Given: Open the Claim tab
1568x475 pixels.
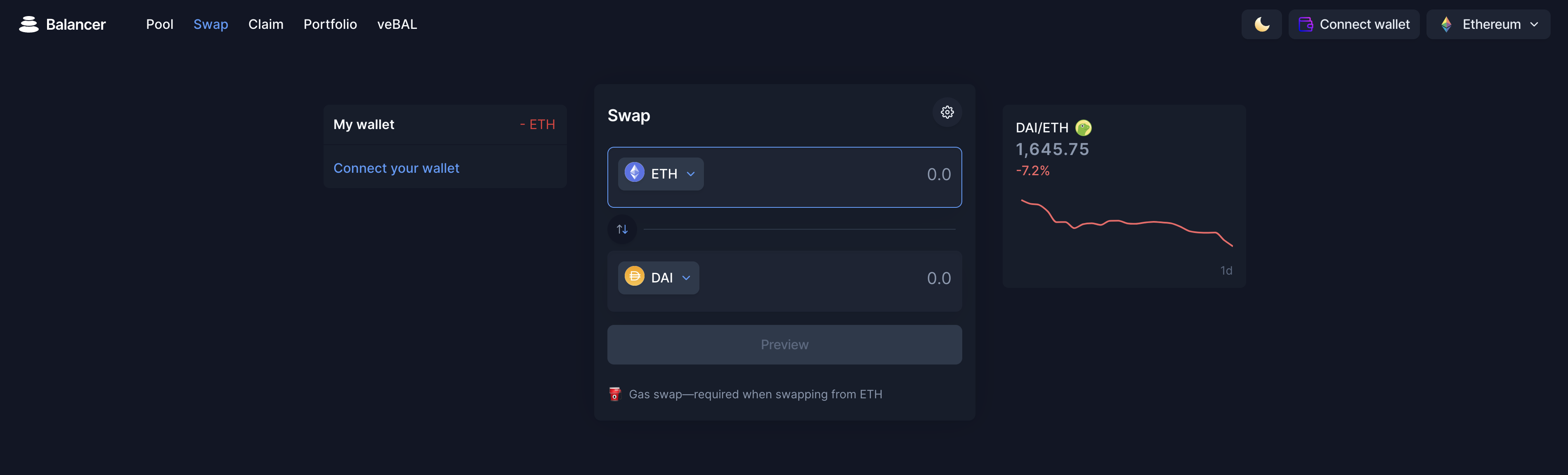Looking at the screenshot, I should (266, 24).
